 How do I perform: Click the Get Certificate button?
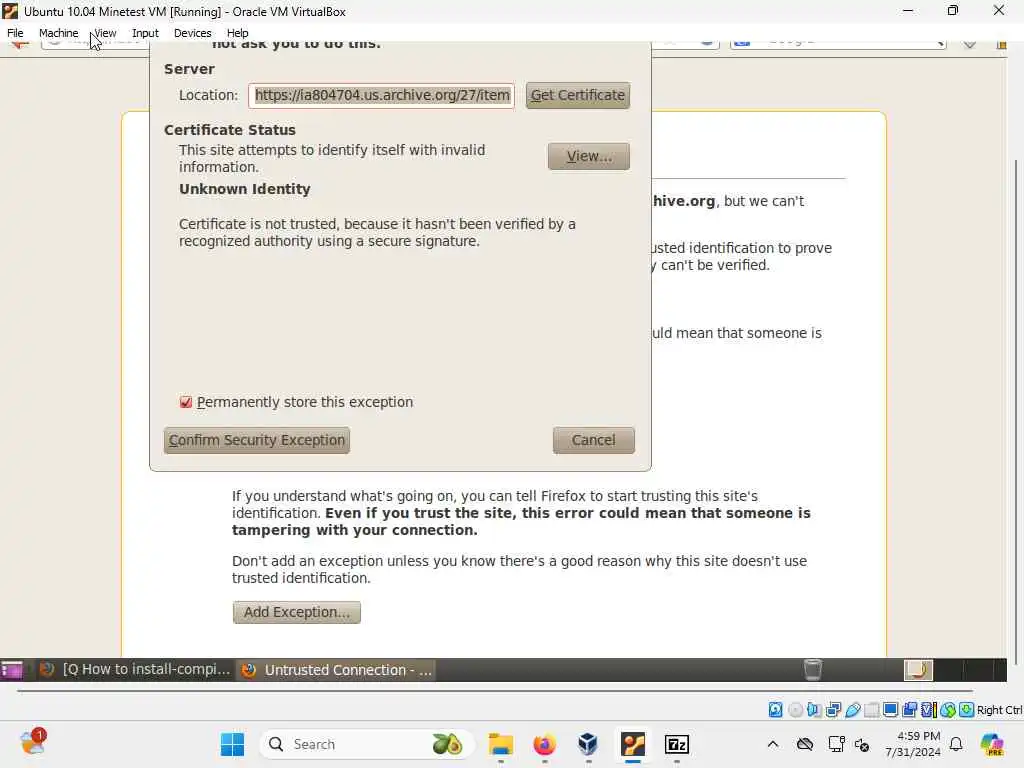point(578,95)
